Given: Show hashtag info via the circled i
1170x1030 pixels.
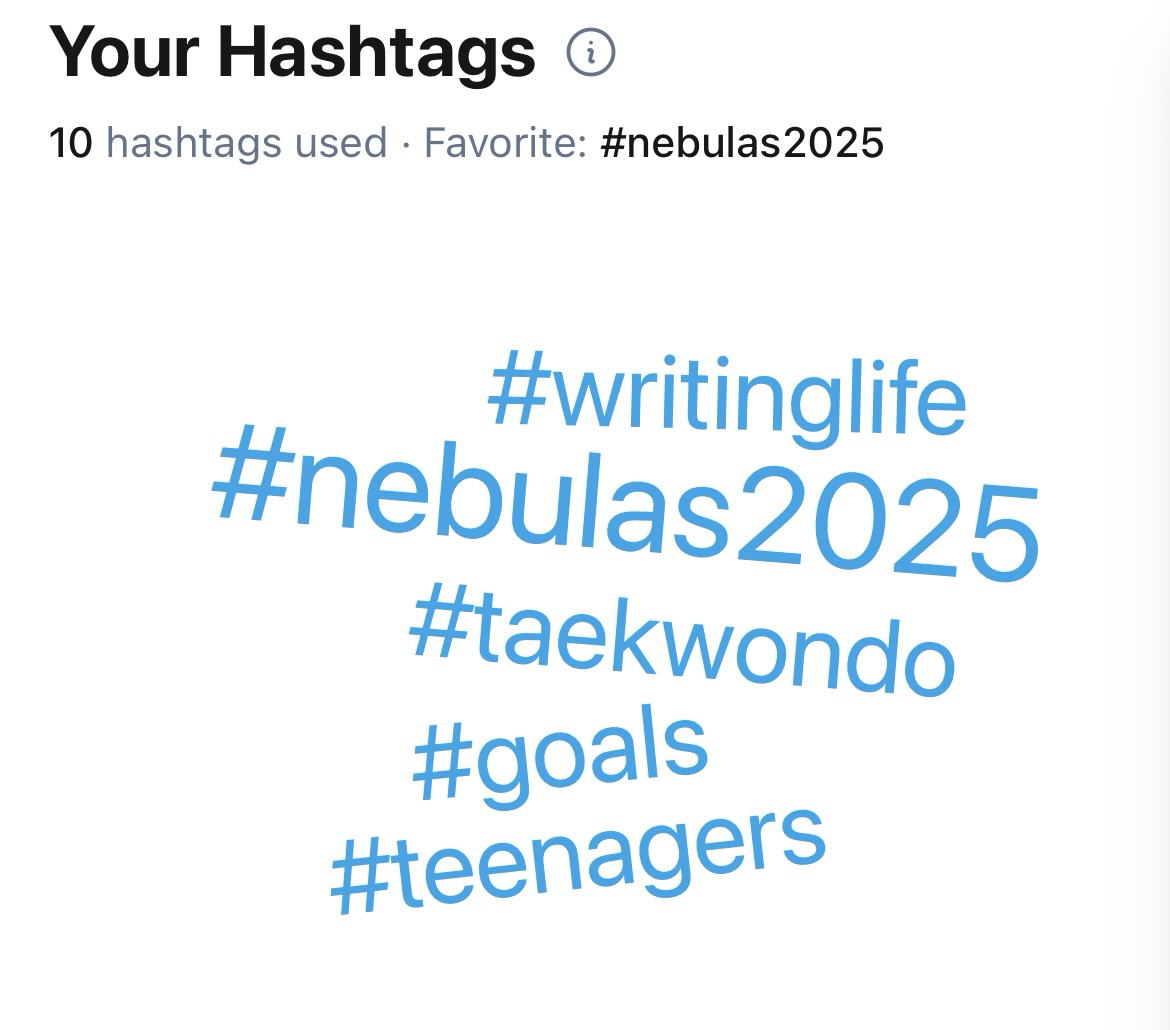Looking at the screenshot, I should point(591,52).
